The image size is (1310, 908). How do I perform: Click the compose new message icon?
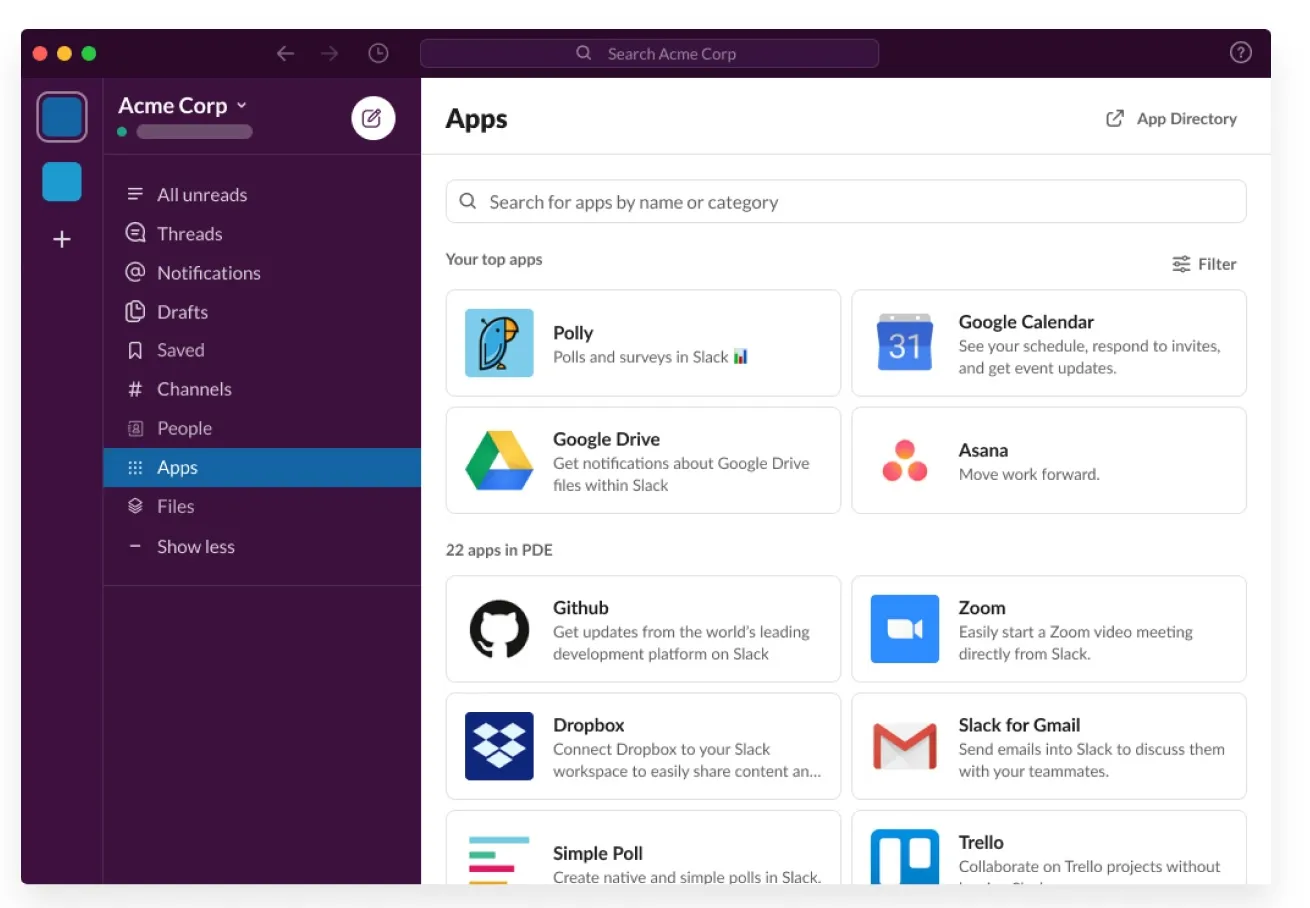coord(373,119)
